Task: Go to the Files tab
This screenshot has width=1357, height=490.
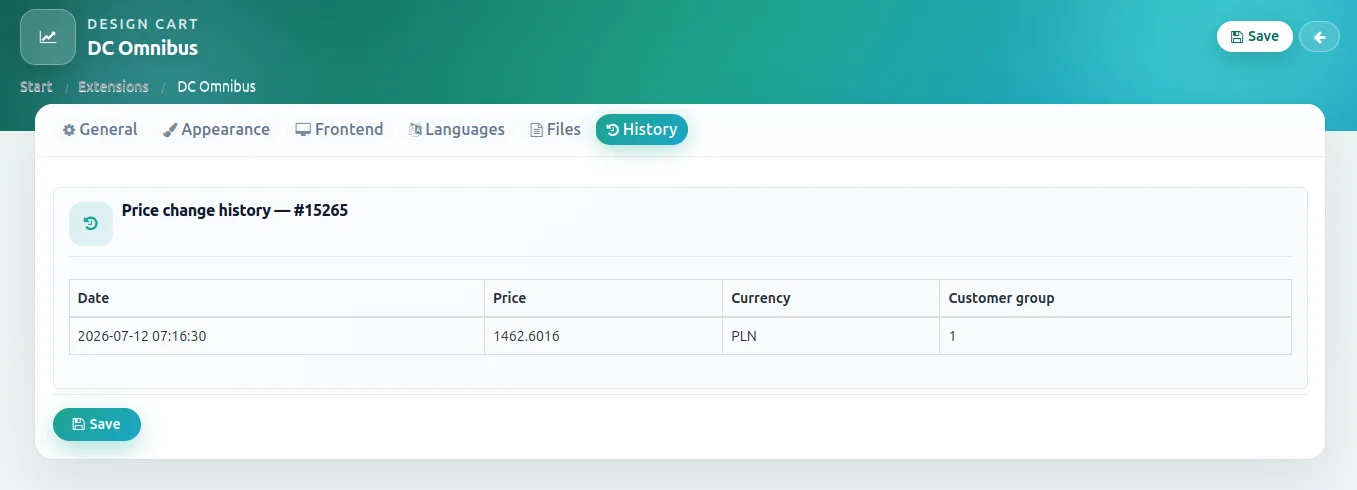Action: [556, 130]
